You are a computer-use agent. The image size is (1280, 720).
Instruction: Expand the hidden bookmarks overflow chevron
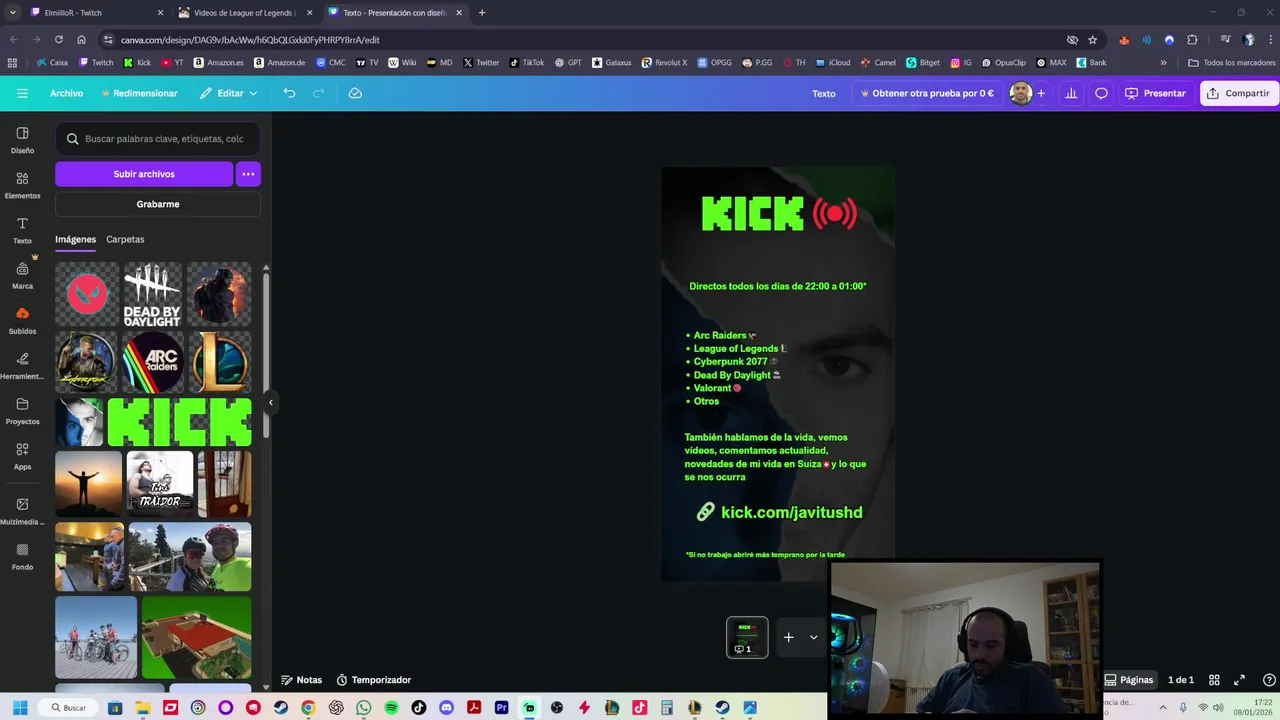pyautogui.click(x=1163, y=62)
